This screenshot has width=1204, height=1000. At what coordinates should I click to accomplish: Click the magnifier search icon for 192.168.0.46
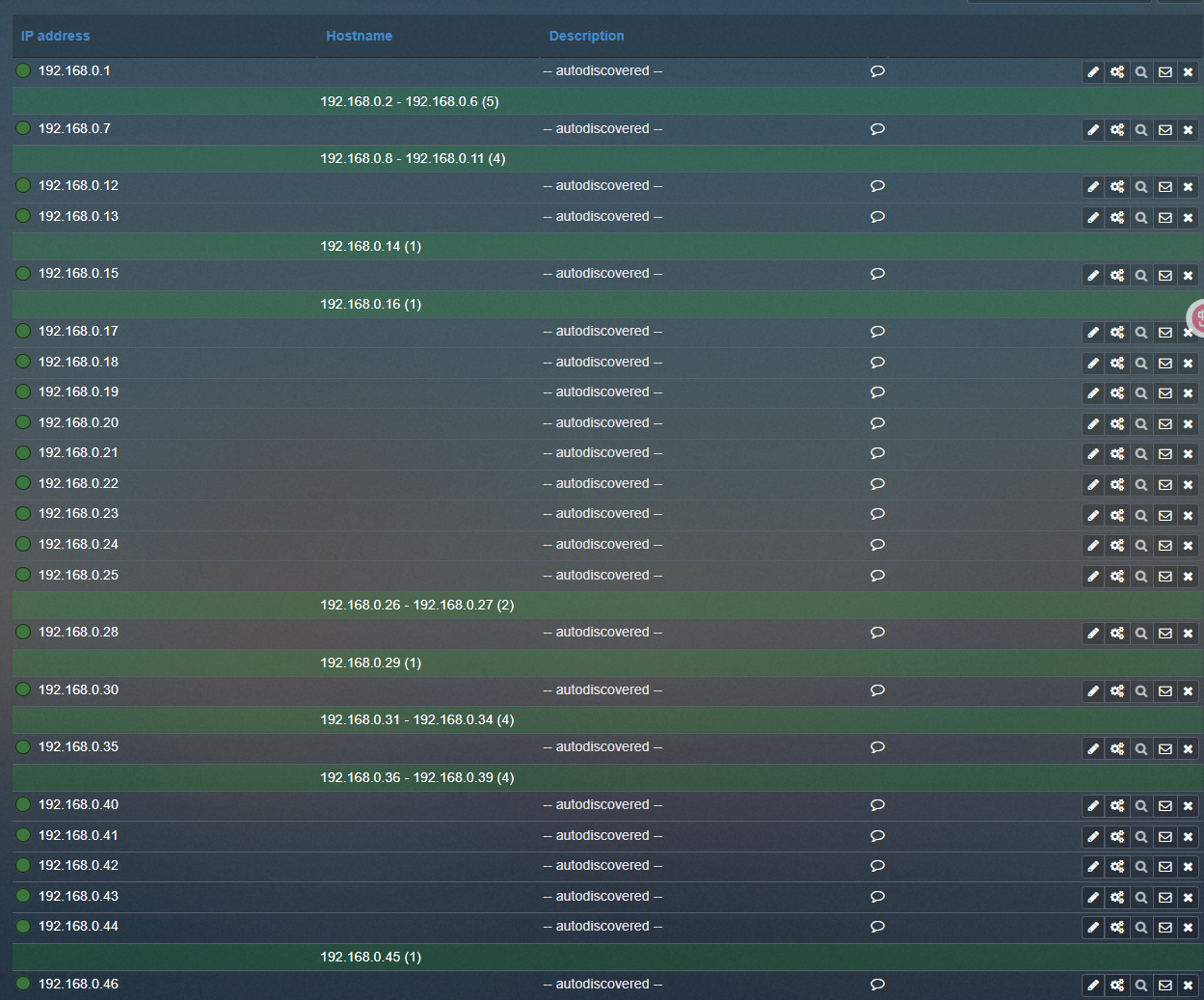click(1141, 986)
